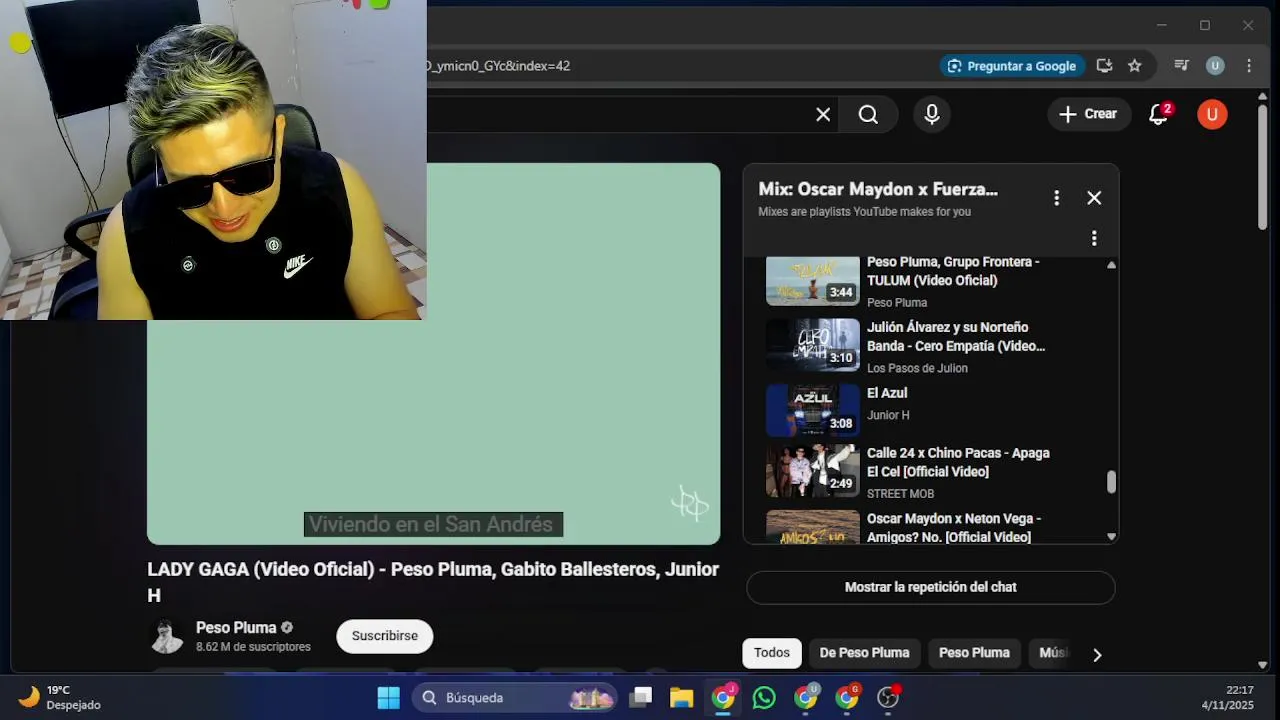Viewport: 1280px width, 720px height.
Task: Clear the YouTube search box text
Action: pyautogui.click(x=823, y=115)
